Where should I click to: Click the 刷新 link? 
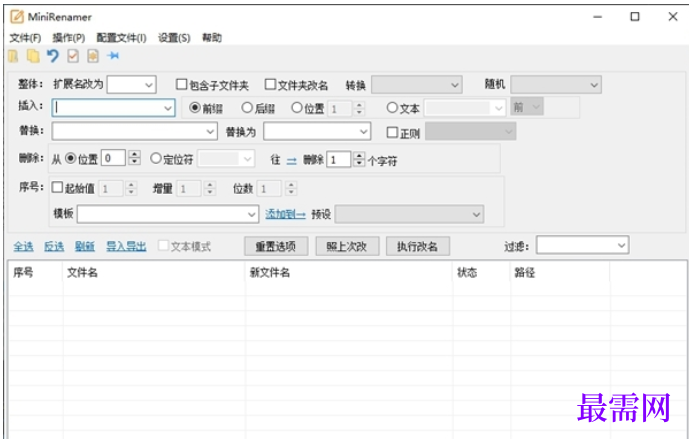[84, 247]
